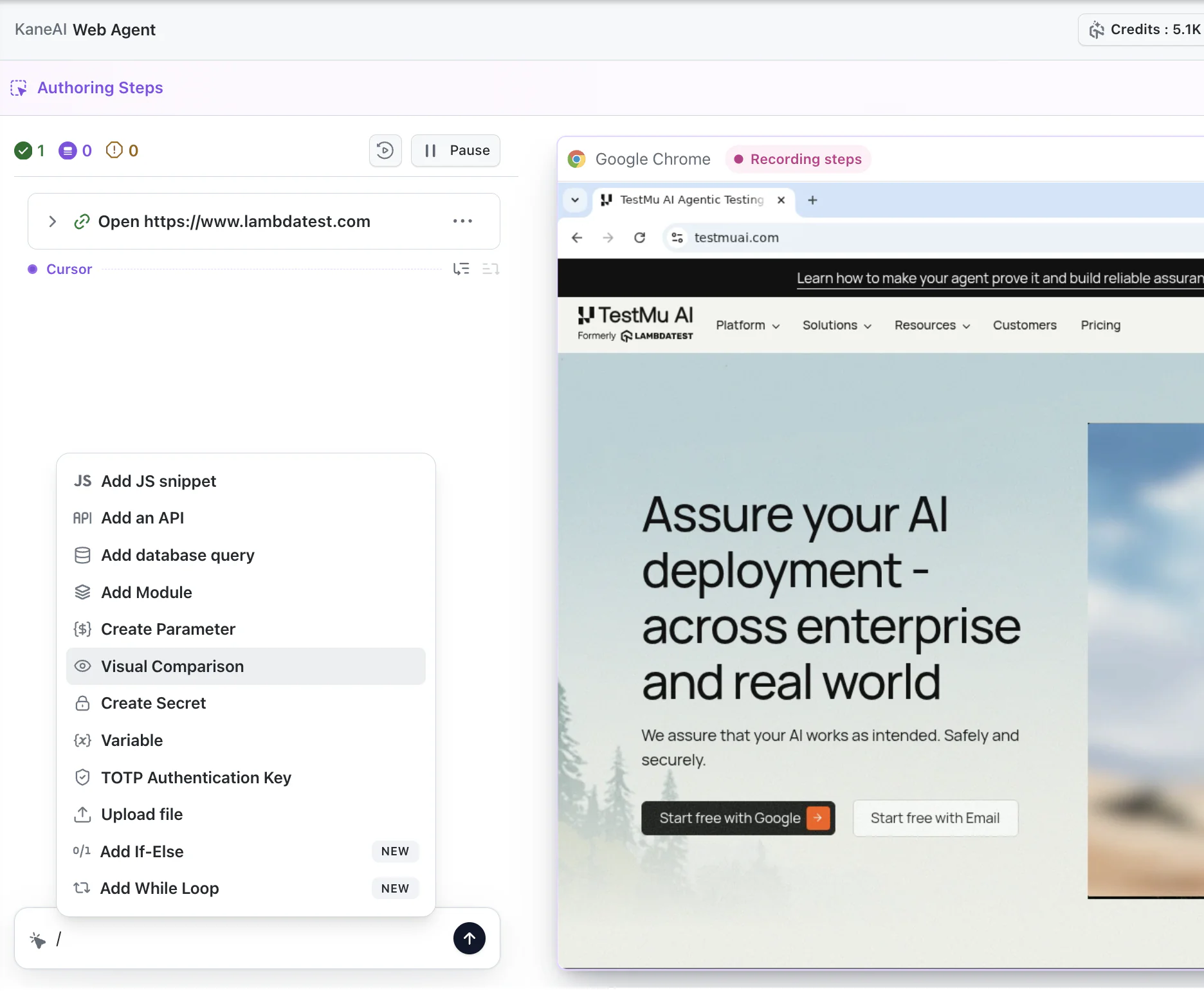Click the indent steps icon next to Cursor
Viewport: 1204px width, 991px height.
pyautogui.click(x=461, y=269)
